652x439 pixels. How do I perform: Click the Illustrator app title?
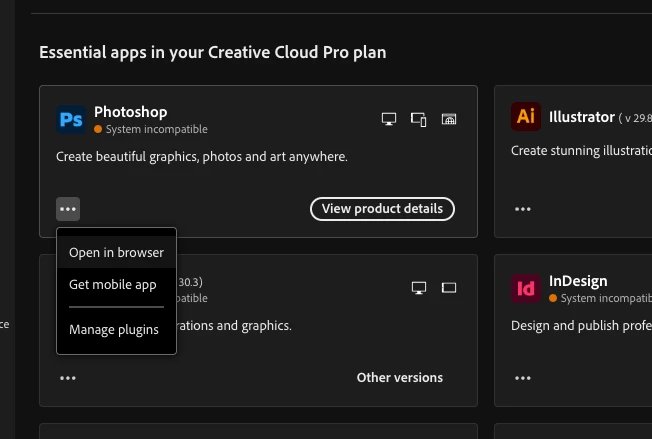(581, 117)
